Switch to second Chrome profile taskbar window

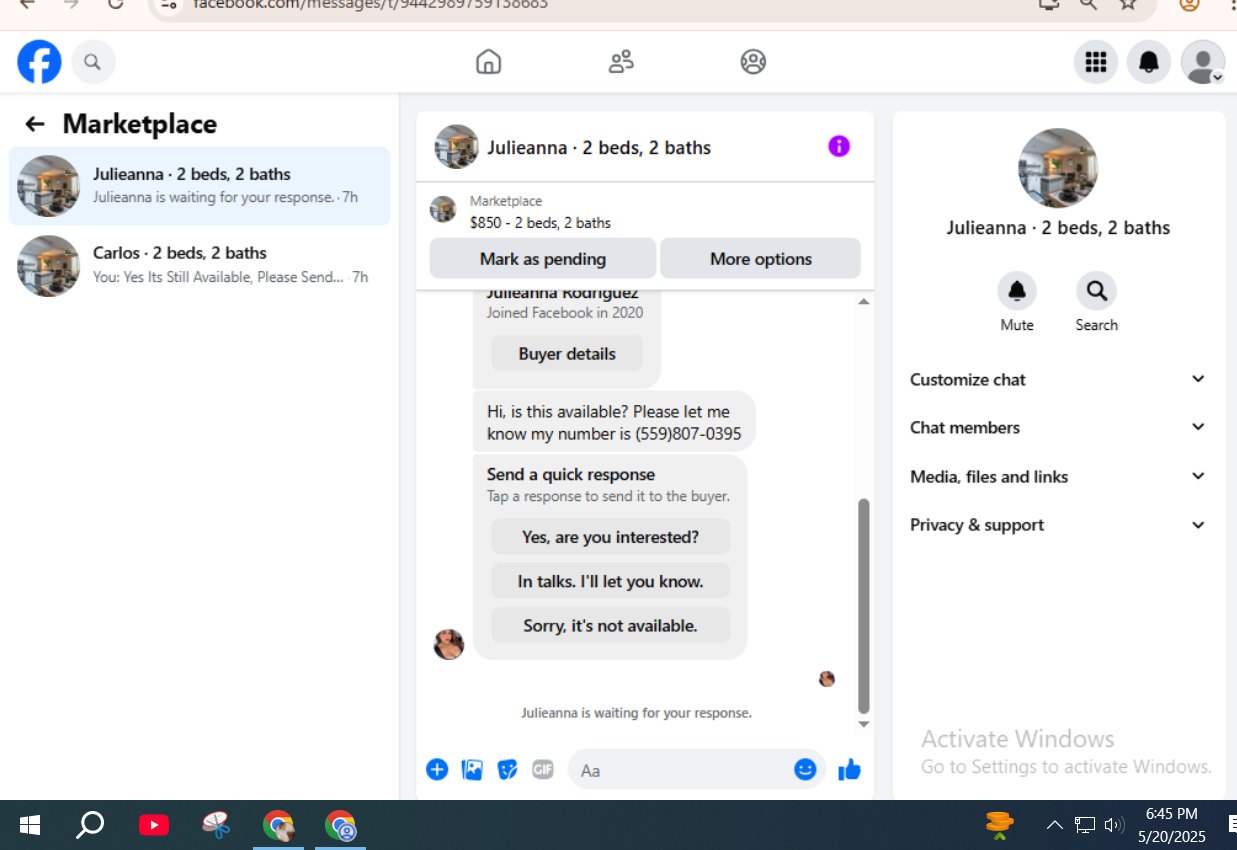pyautogui.click(x=341, y=825)
